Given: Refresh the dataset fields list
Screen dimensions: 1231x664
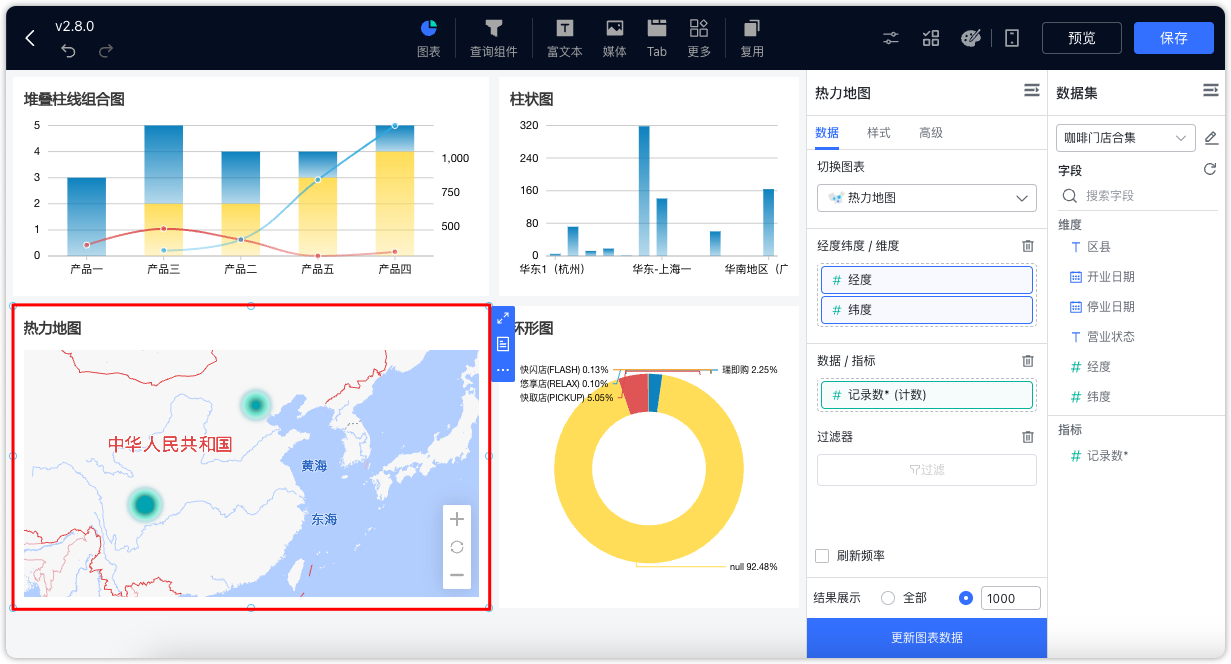Looking at the screenshot, I should [x=1209, y=168].
